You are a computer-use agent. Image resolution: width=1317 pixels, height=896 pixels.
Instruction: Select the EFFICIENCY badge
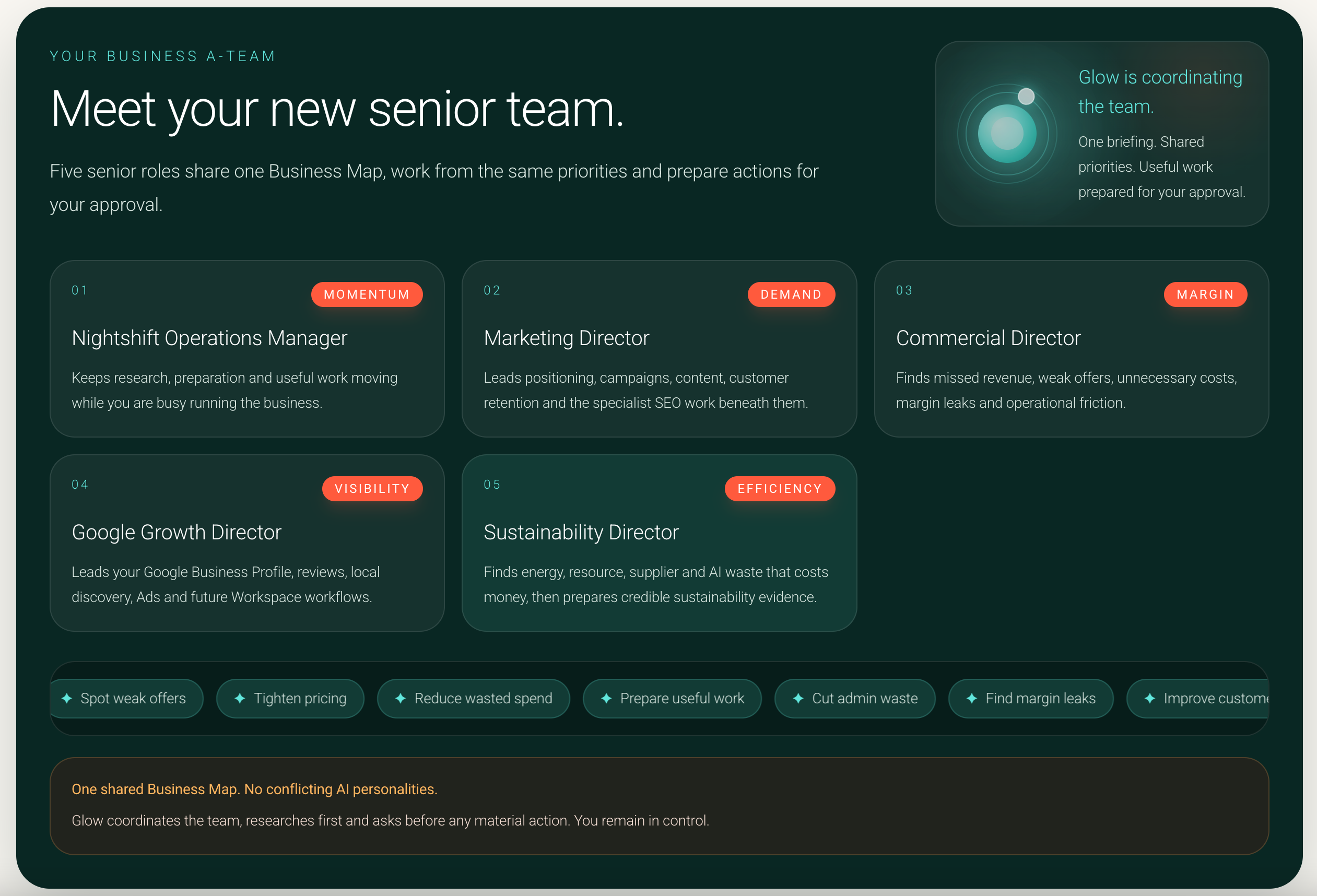tap(780, 489)
